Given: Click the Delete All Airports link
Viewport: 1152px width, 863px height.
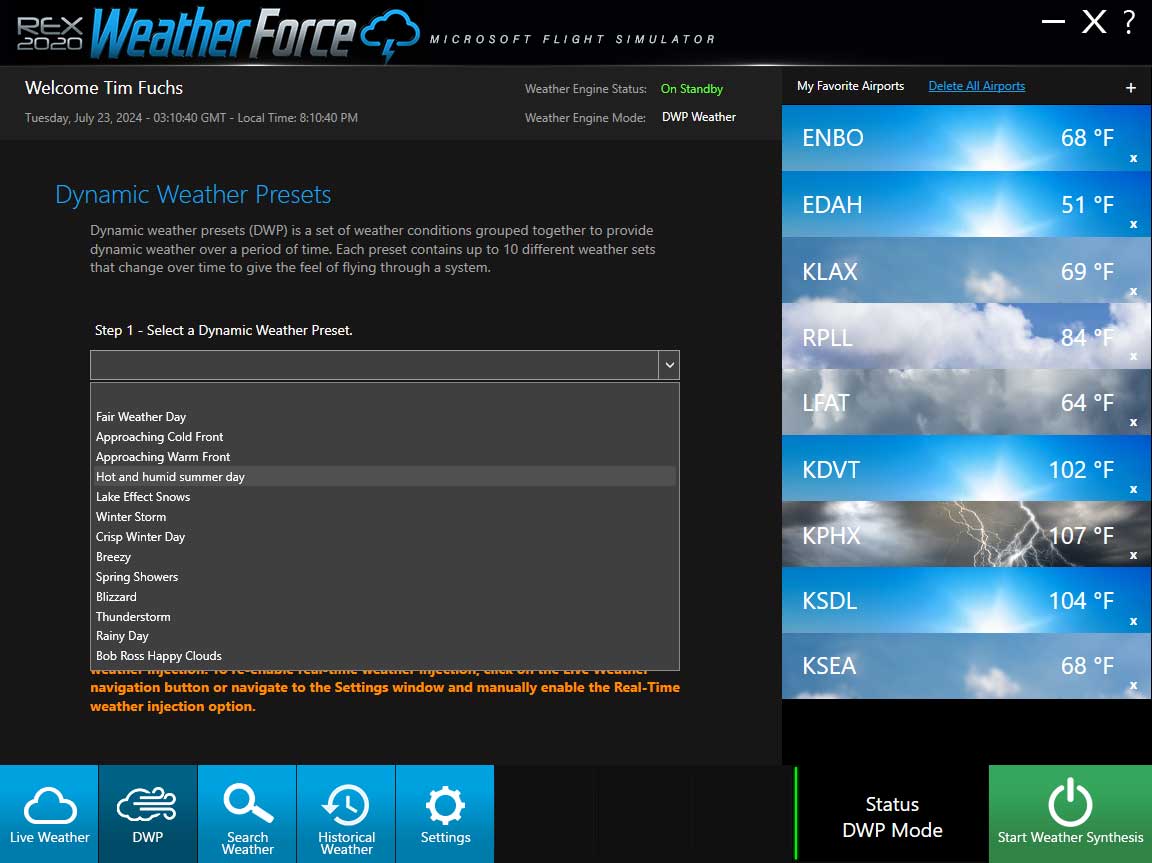Looking at the screenshot, I should (x=976, y=85).
